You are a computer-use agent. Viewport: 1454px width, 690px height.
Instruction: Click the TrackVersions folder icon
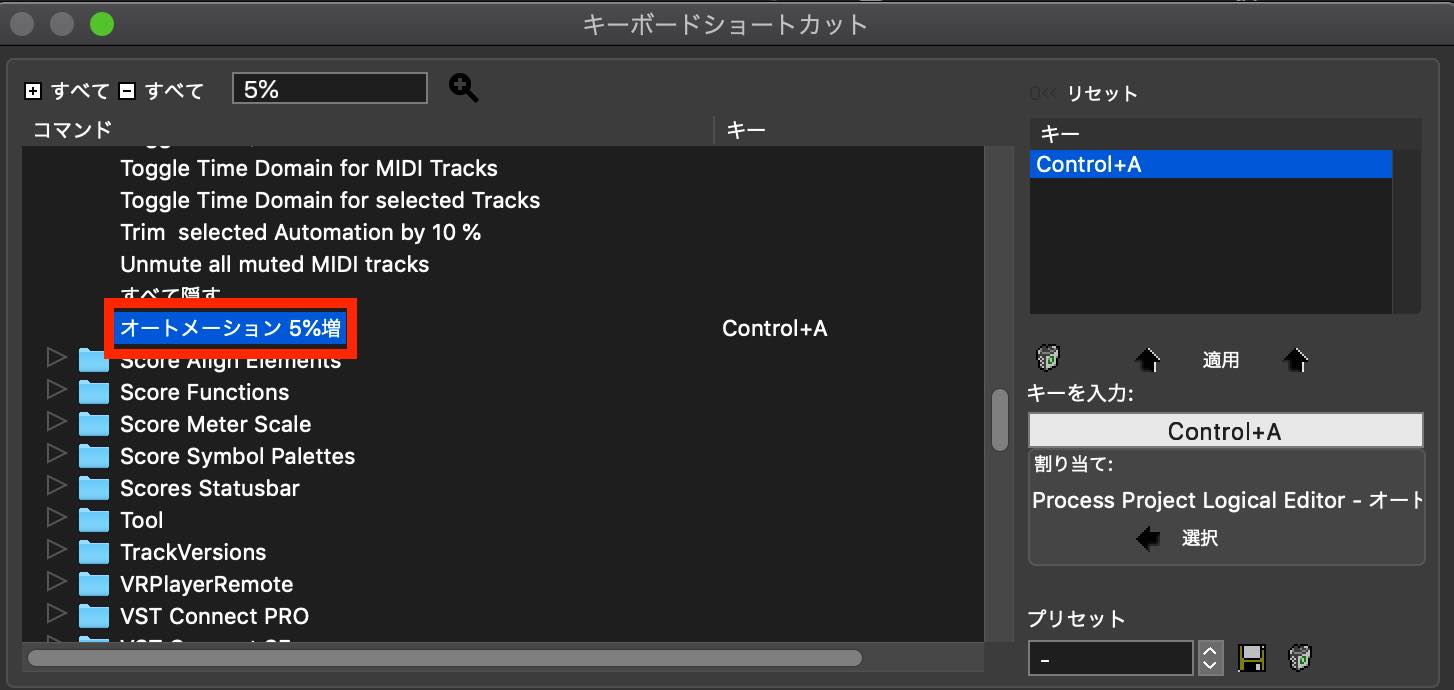click(x=94, y=552)
